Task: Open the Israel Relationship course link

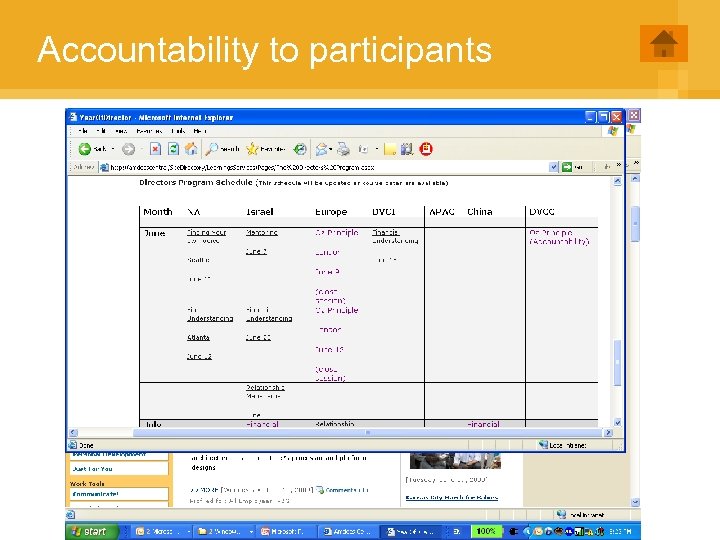Action: pos(265,392)
